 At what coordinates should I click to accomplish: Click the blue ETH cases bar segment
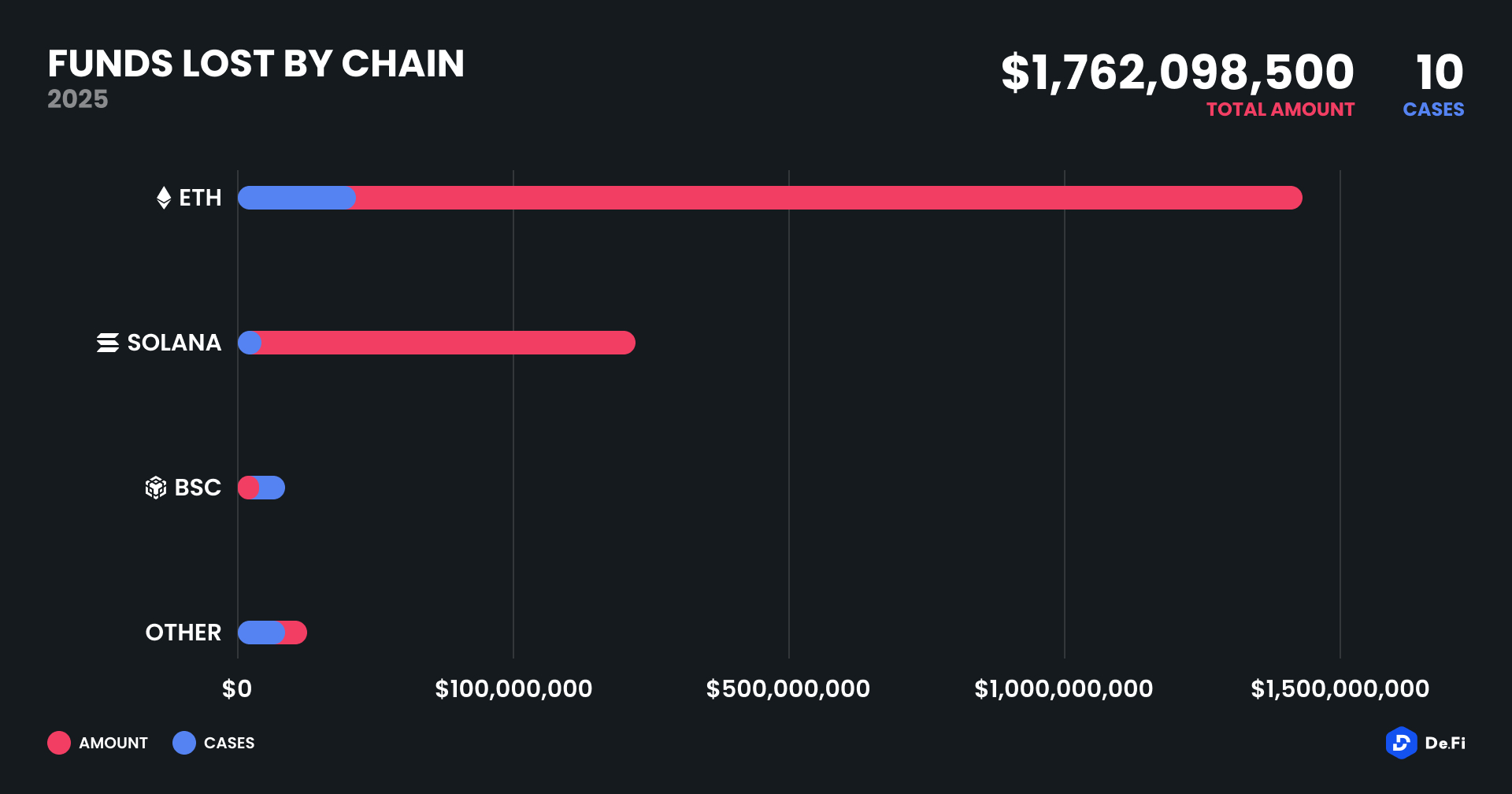click(296, 198)
